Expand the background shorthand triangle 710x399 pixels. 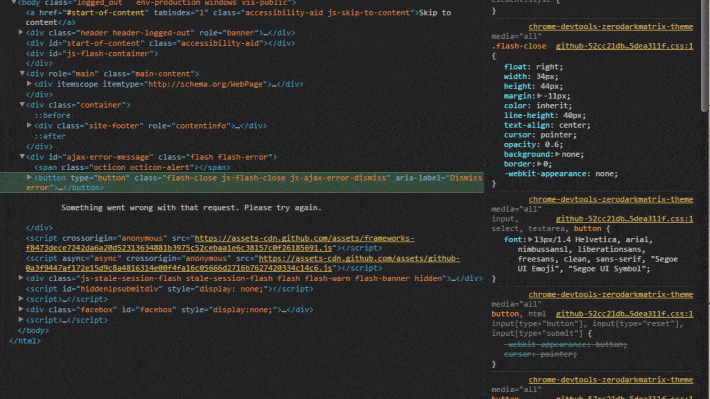[x=557, y=154]
